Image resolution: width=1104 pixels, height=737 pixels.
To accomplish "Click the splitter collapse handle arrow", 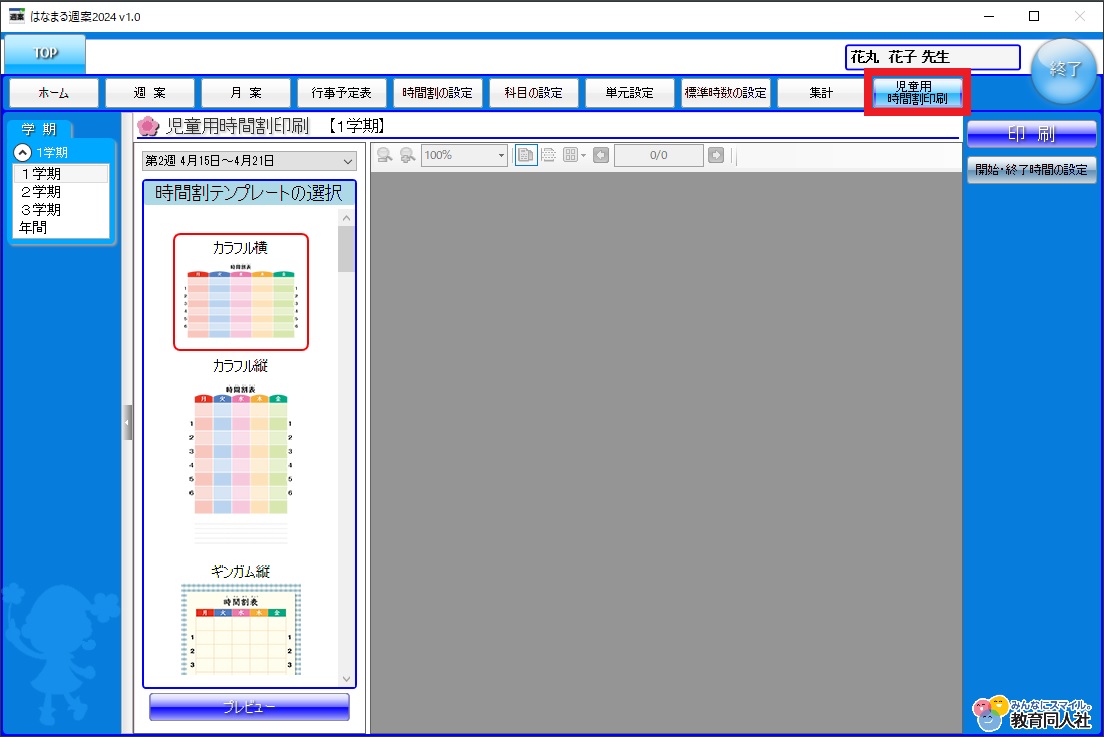I will pos(127,422).
